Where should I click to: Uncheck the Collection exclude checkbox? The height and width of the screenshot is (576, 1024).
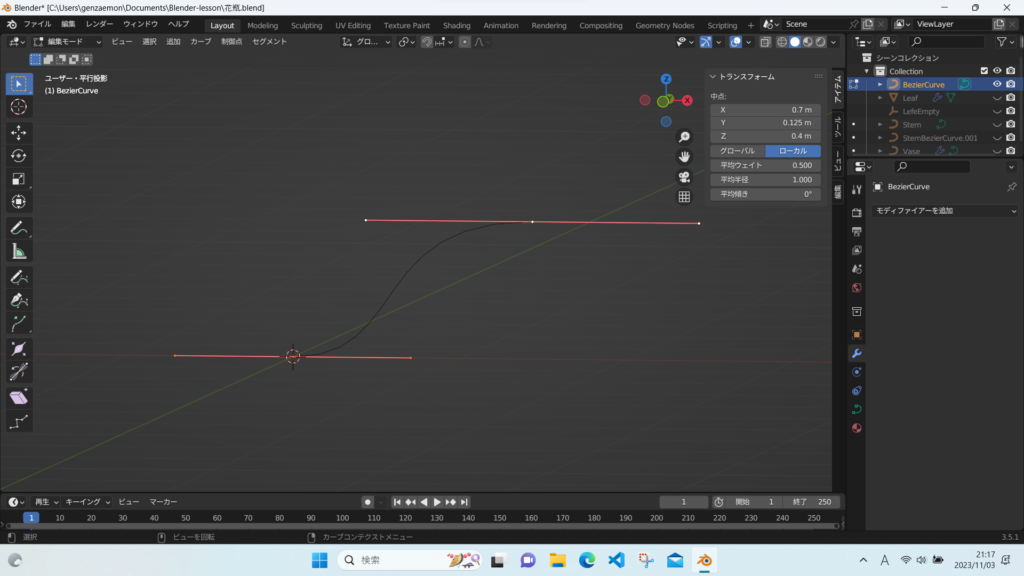point(984,71)
